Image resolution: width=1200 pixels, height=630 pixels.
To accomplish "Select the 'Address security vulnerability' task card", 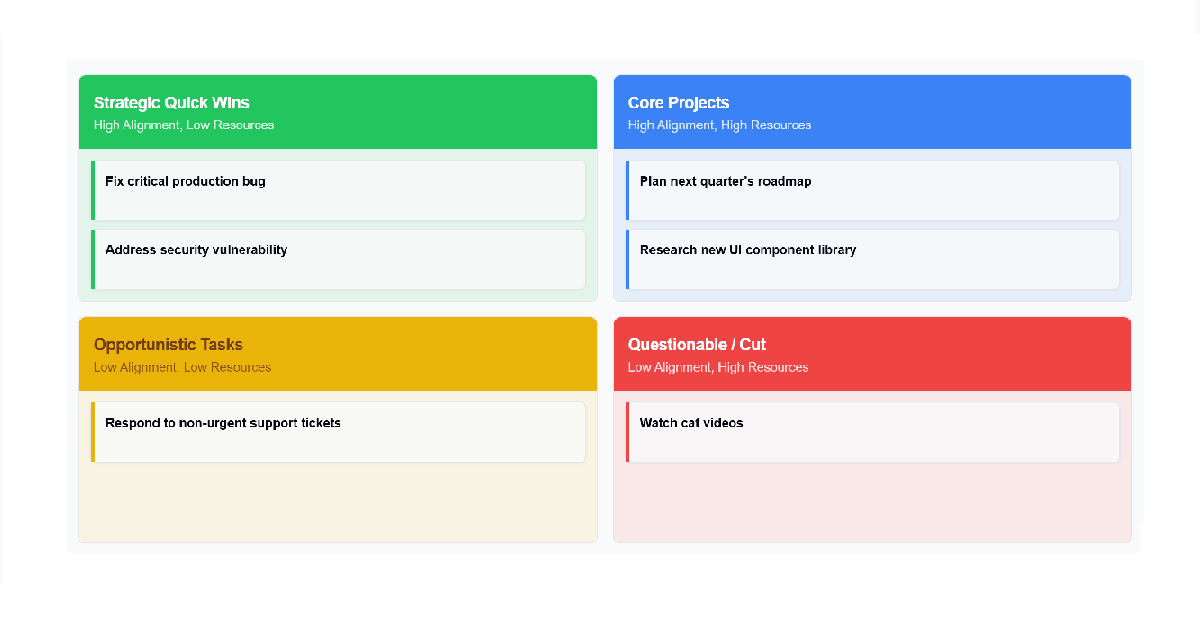I will point(338,259).
